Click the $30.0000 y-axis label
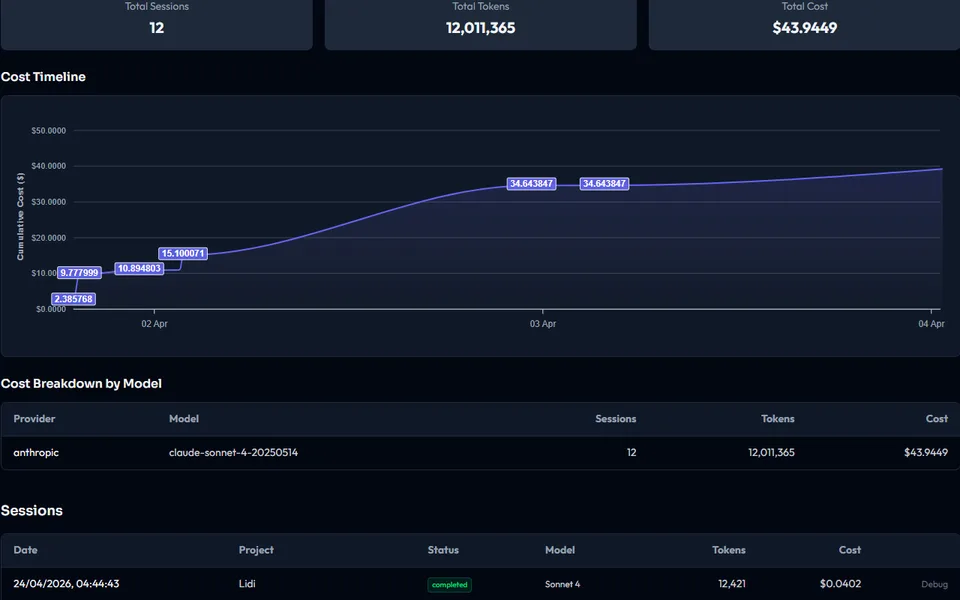This screenshot has width=960, height=600. tap(48, 202)
